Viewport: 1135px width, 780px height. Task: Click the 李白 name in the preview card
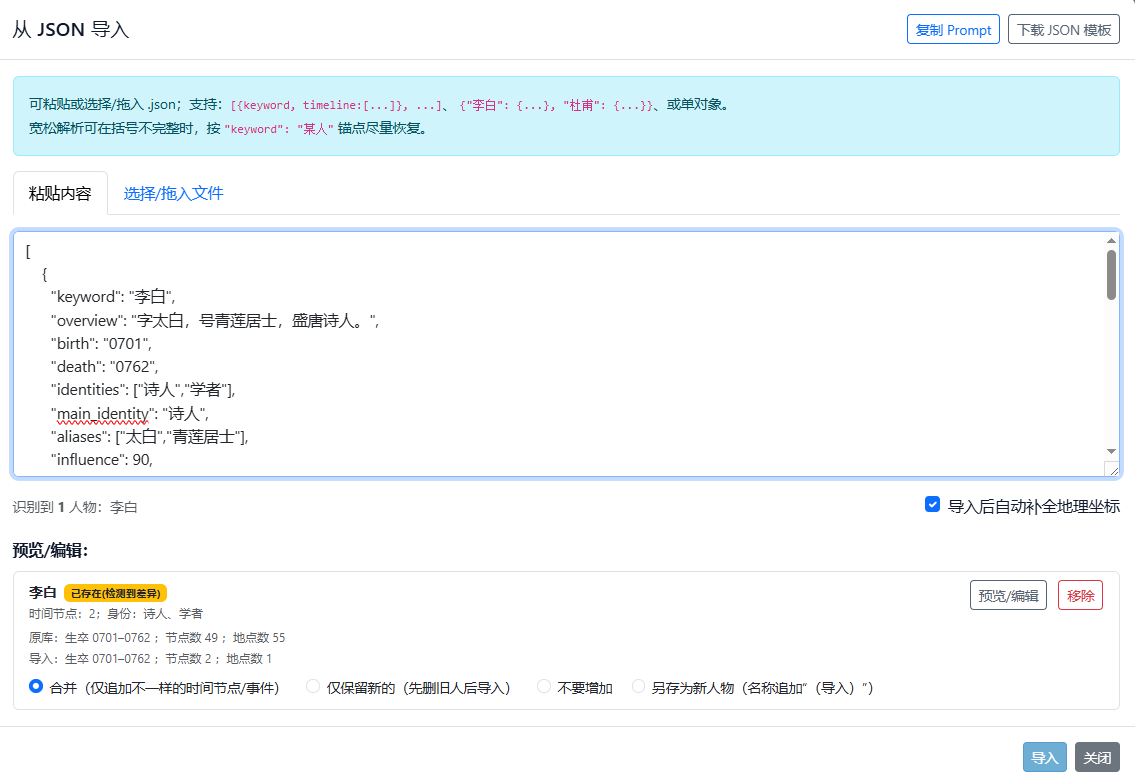click(42, 593)
